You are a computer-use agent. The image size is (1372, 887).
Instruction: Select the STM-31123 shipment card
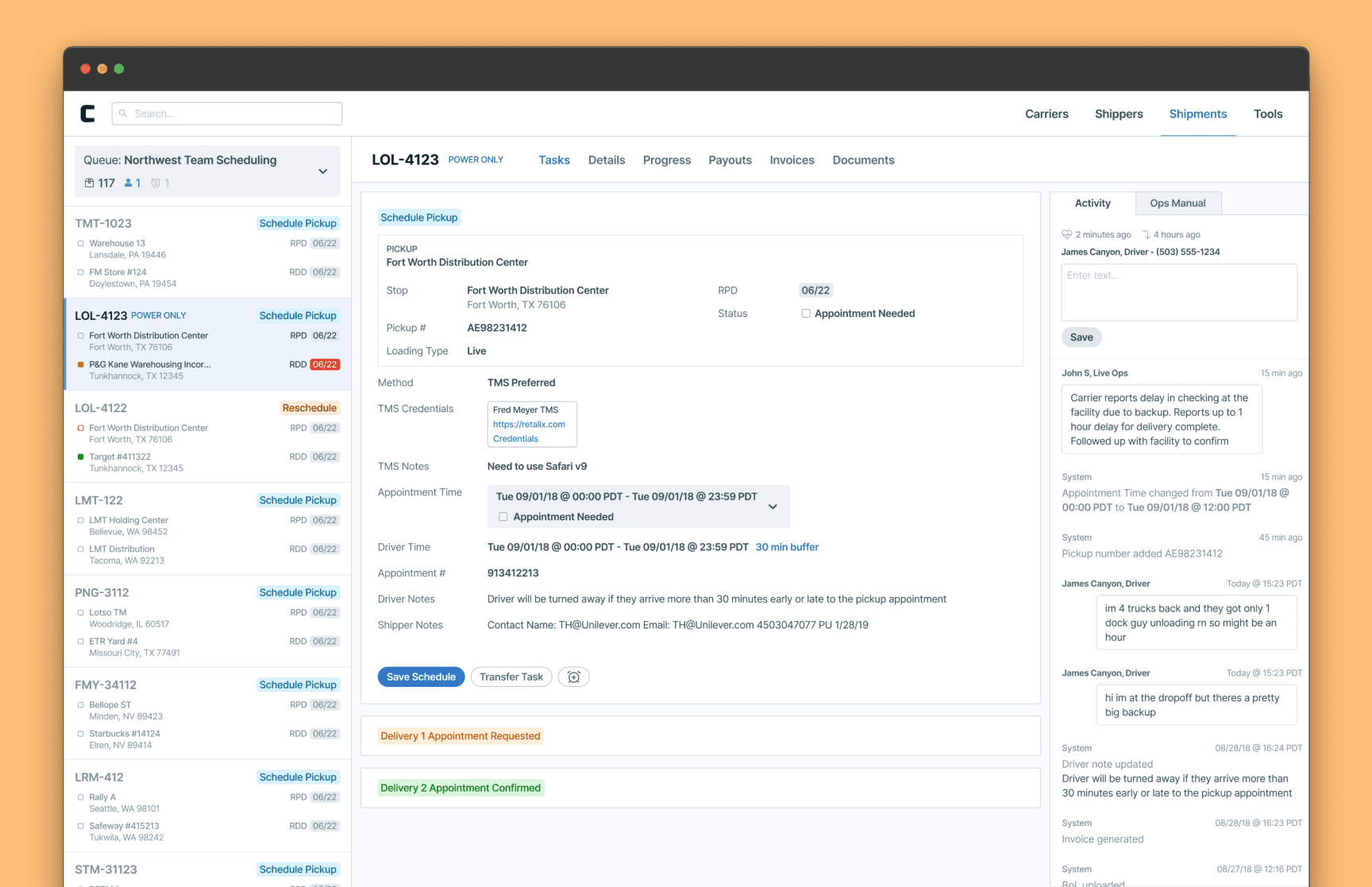(x=207, y=870)
